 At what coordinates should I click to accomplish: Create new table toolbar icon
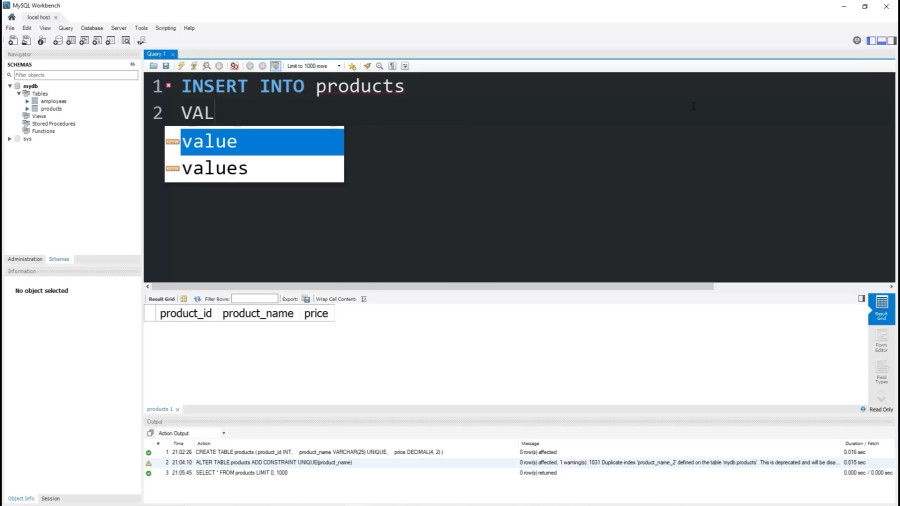(71, 41)
